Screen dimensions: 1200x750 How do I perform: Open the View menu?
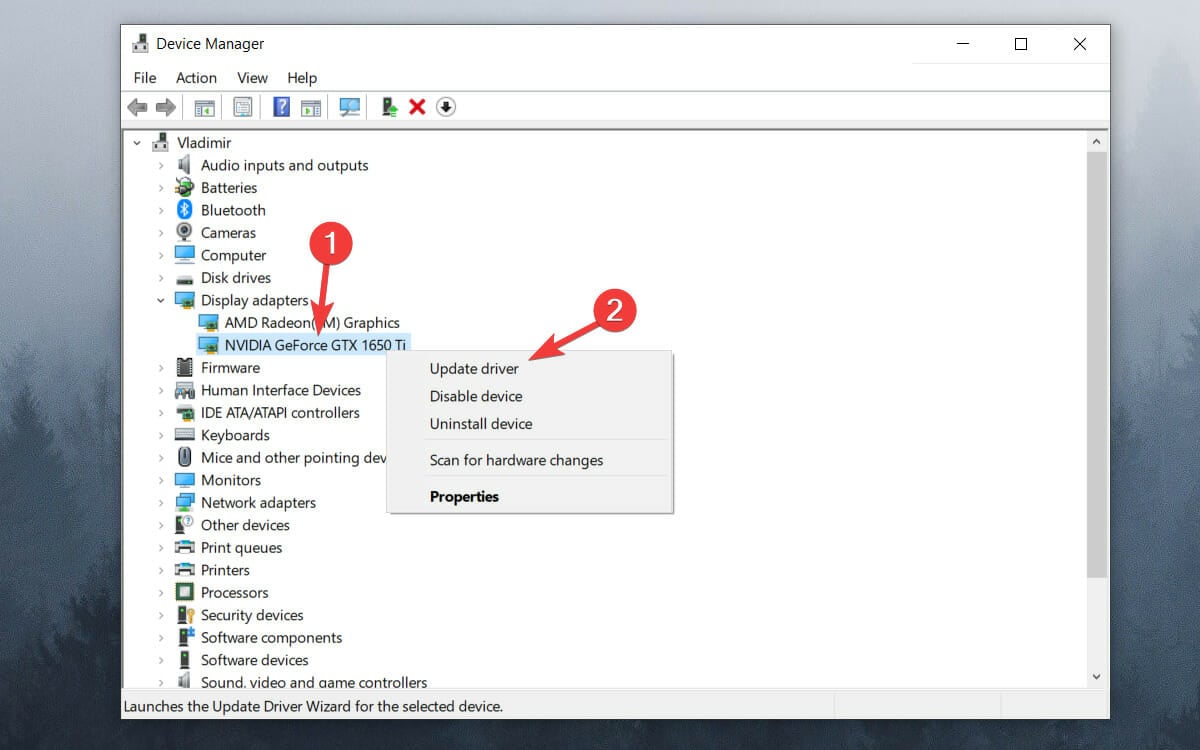pyautogui.click(x=252, y=77)
